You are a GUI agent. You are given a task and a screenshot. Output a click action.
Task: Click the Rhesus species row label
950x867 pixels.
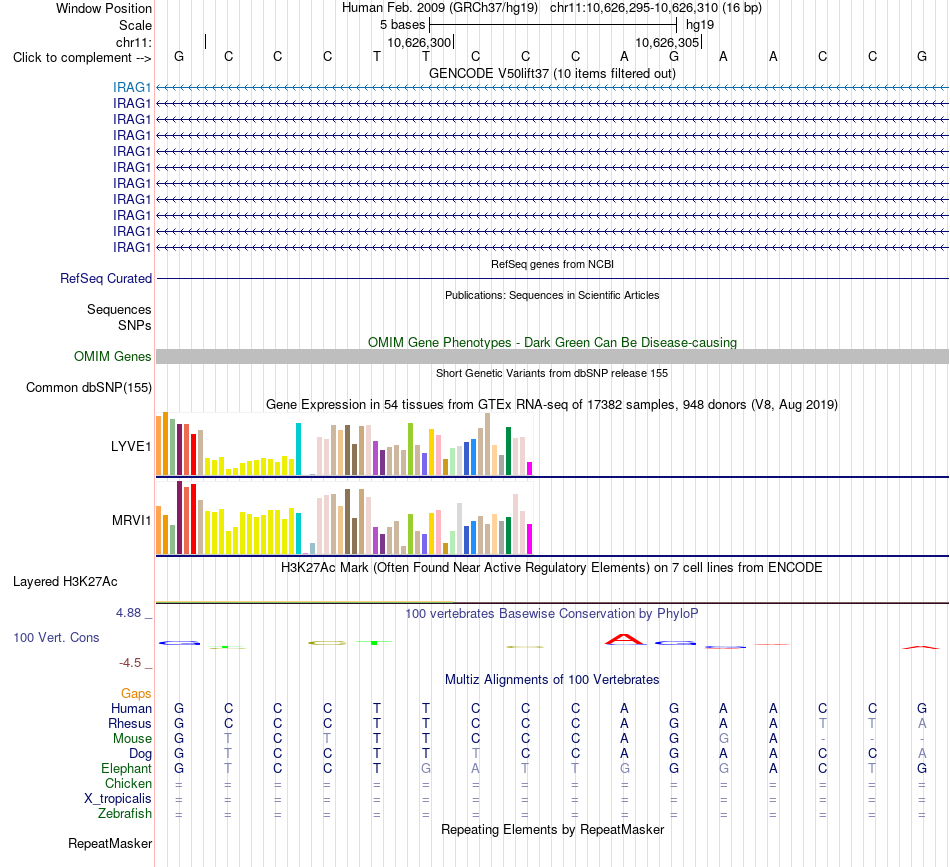tap(130, 723)
